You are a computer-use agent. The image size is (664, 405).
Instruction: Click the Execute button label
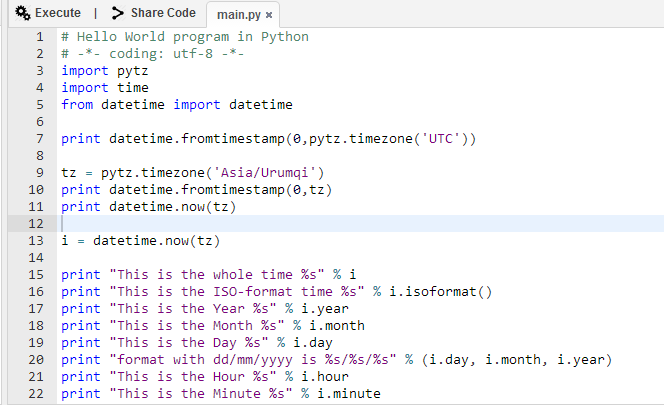click(x=58, y=13)
